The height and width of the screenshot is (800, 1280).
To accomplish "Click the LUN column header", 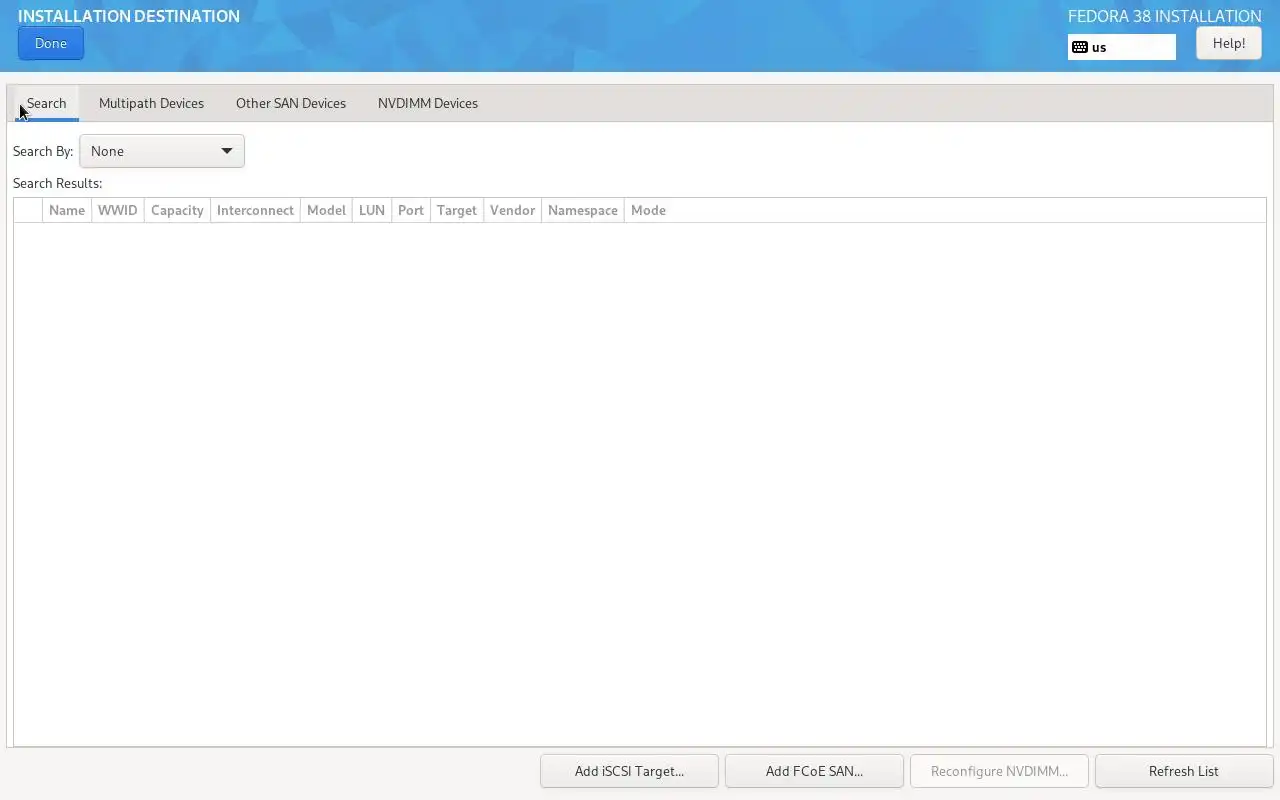I will (x=372, y=210).
